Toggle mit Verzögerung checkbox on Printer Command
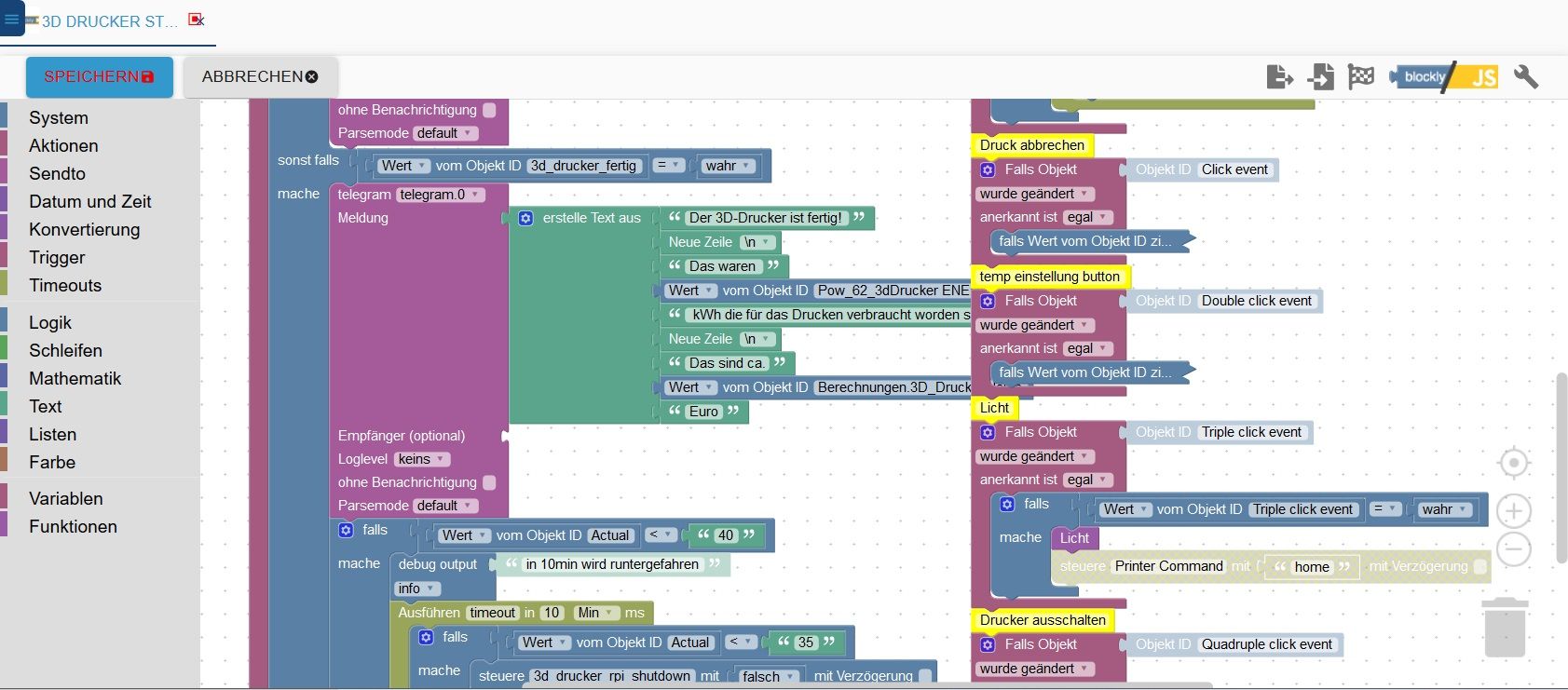 pos(1479,566)
